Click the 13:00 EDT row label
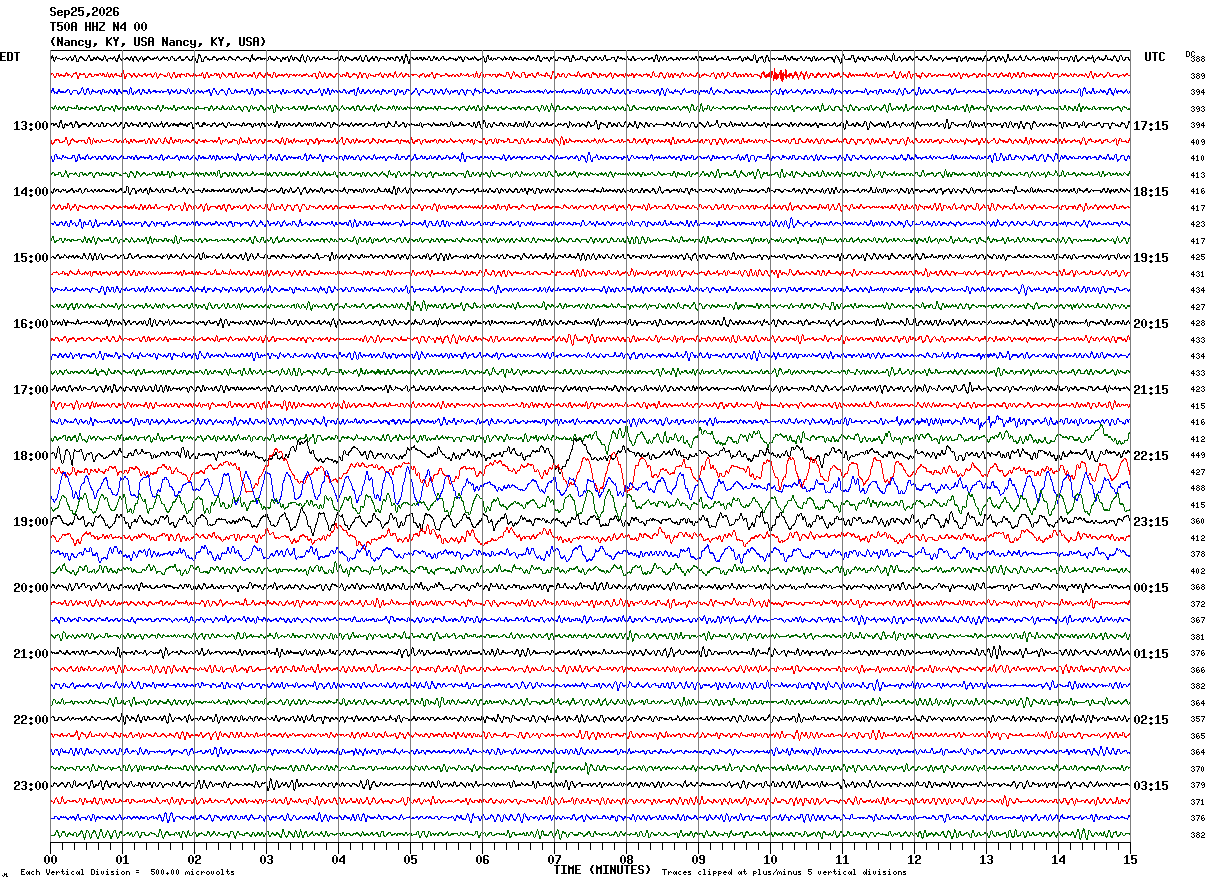The image size is (1210, 886). [x=30, y=126]
